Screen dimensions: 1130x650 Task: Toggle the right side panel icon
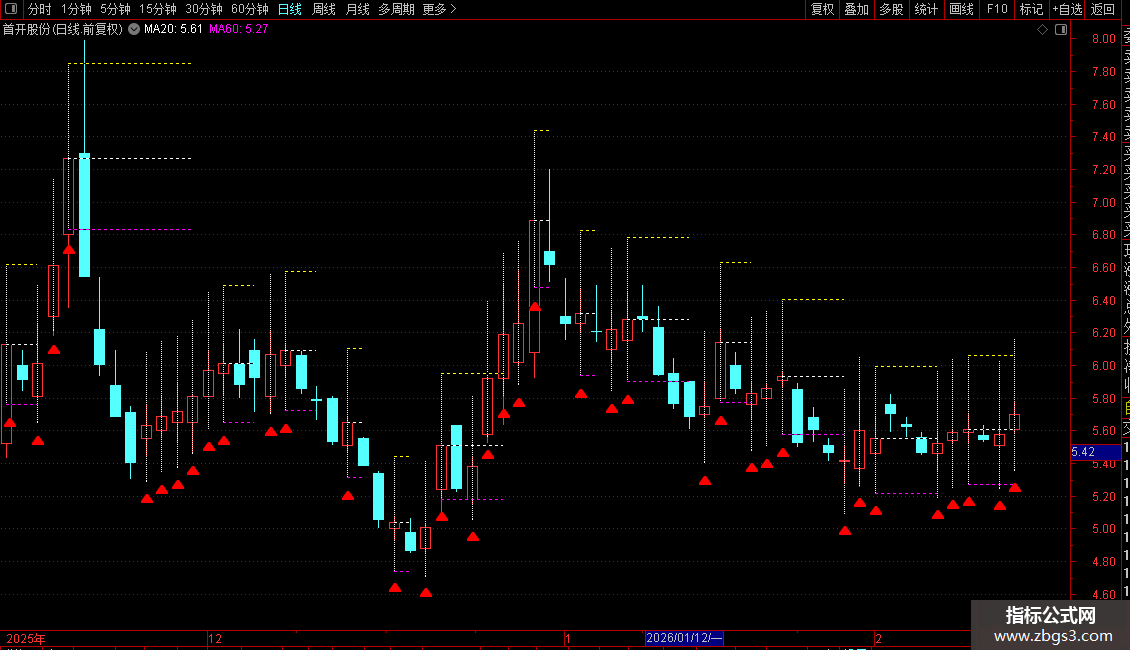pyautogui.click(x=1061, y=30)
